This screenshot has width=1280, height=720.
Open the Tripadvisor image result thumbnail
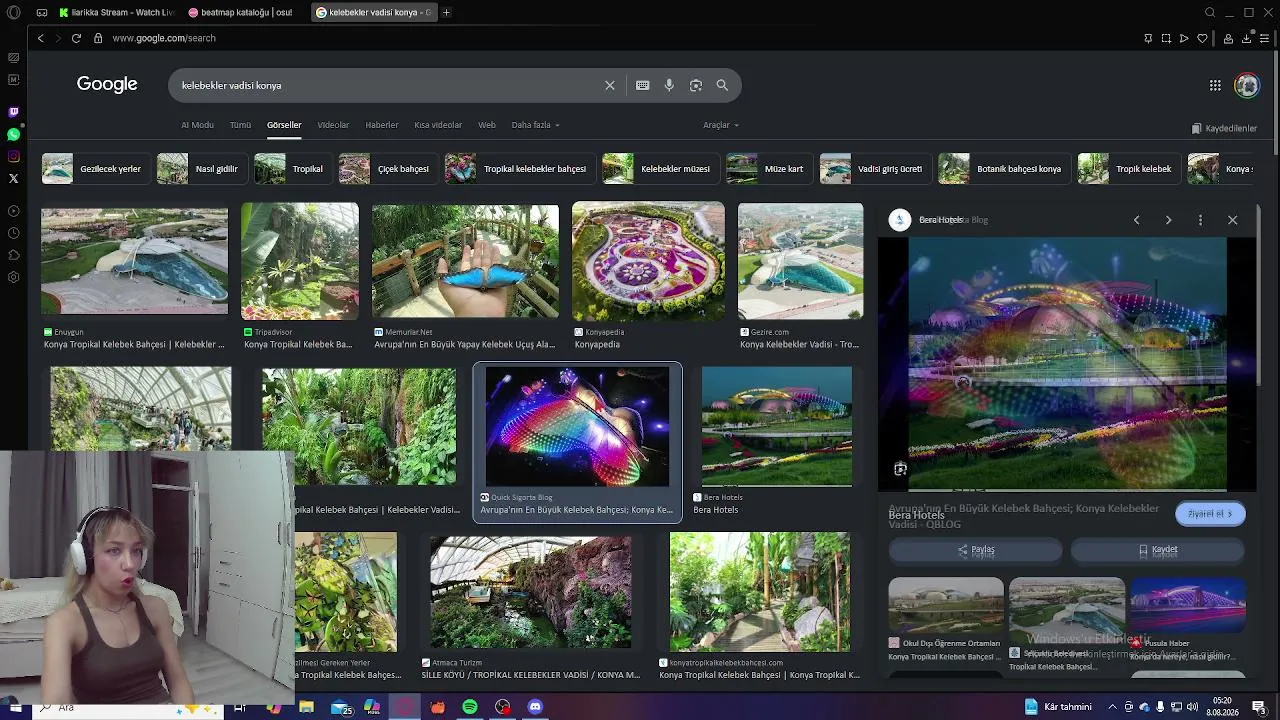299,262
